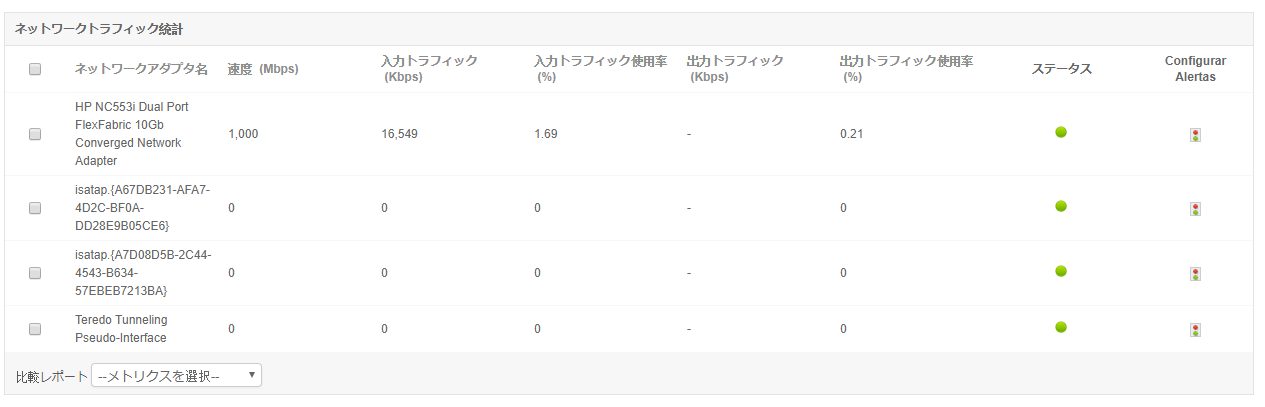Image resolution: width=1265 pixels, height=407 pixels.
Task: Click the ステータス column header
Action: pos(1061,69)
